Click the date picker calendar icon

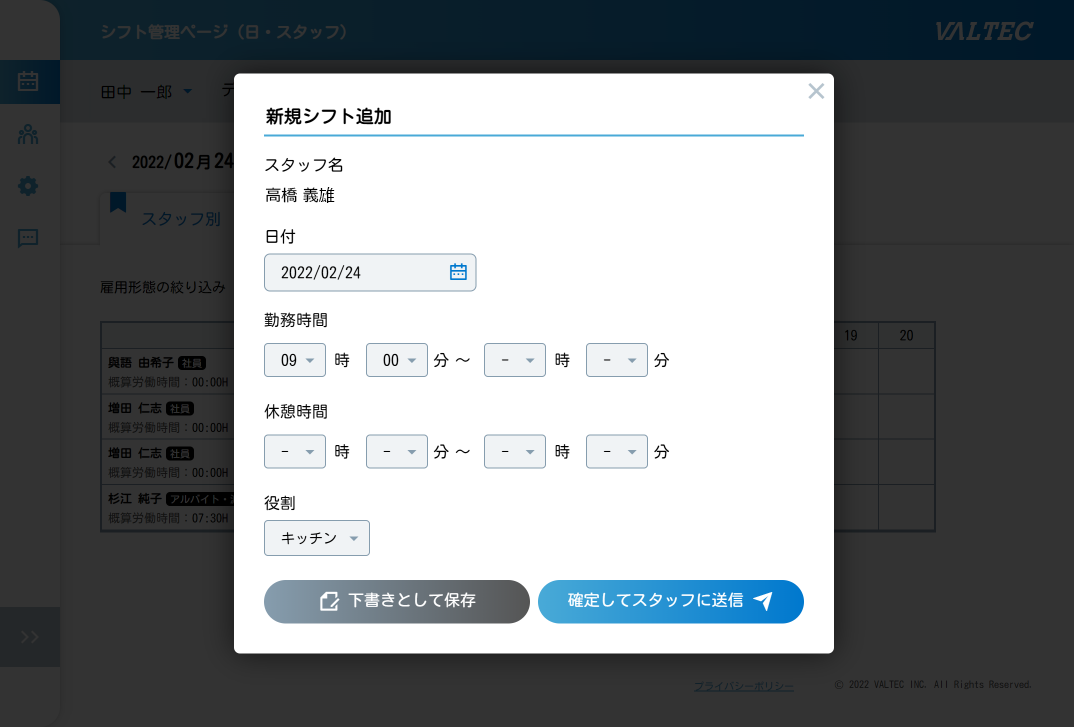pos(458,272)
